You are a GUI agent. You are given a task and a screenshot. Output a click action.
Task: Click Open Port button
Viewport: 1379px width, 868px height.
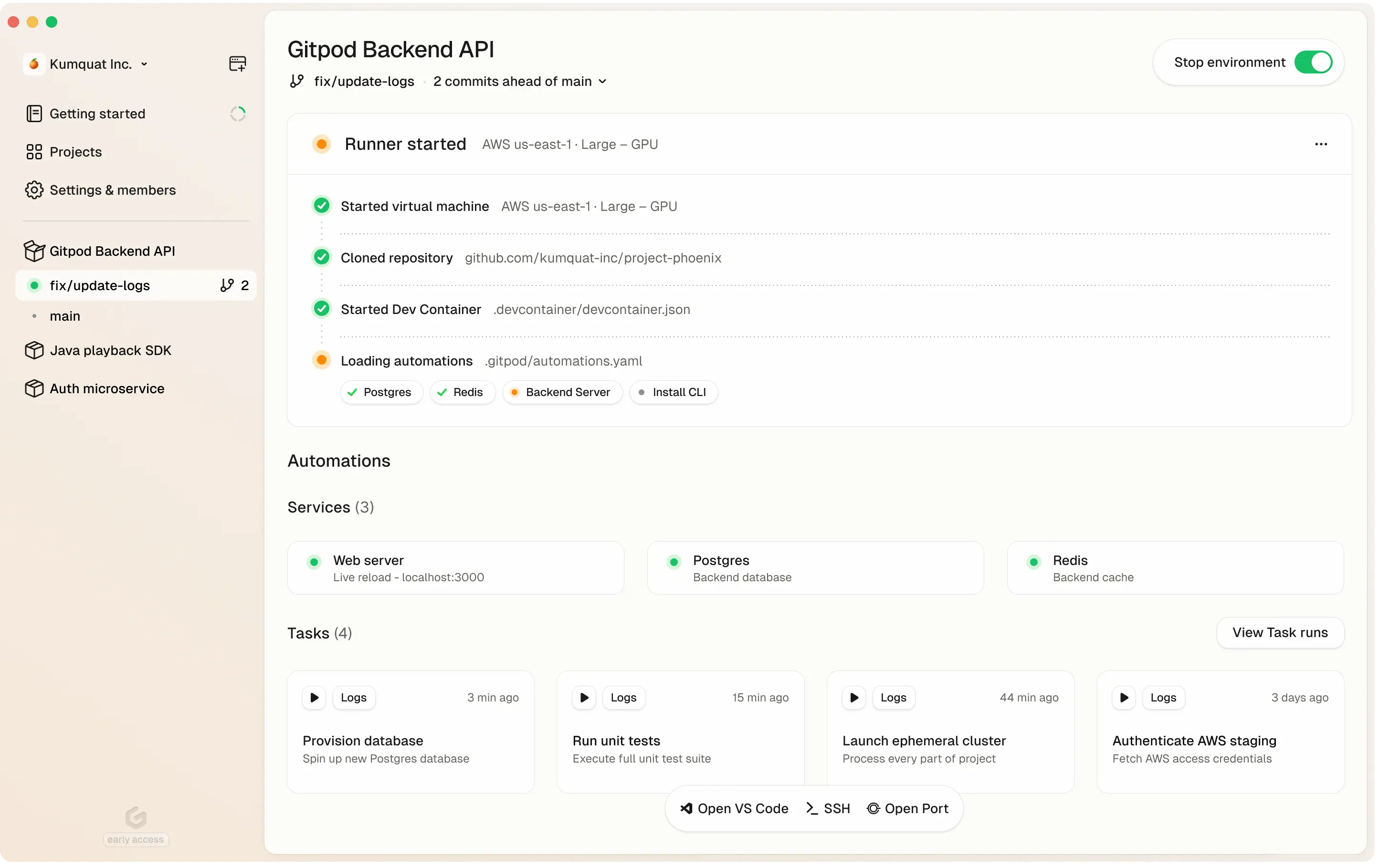907,808
